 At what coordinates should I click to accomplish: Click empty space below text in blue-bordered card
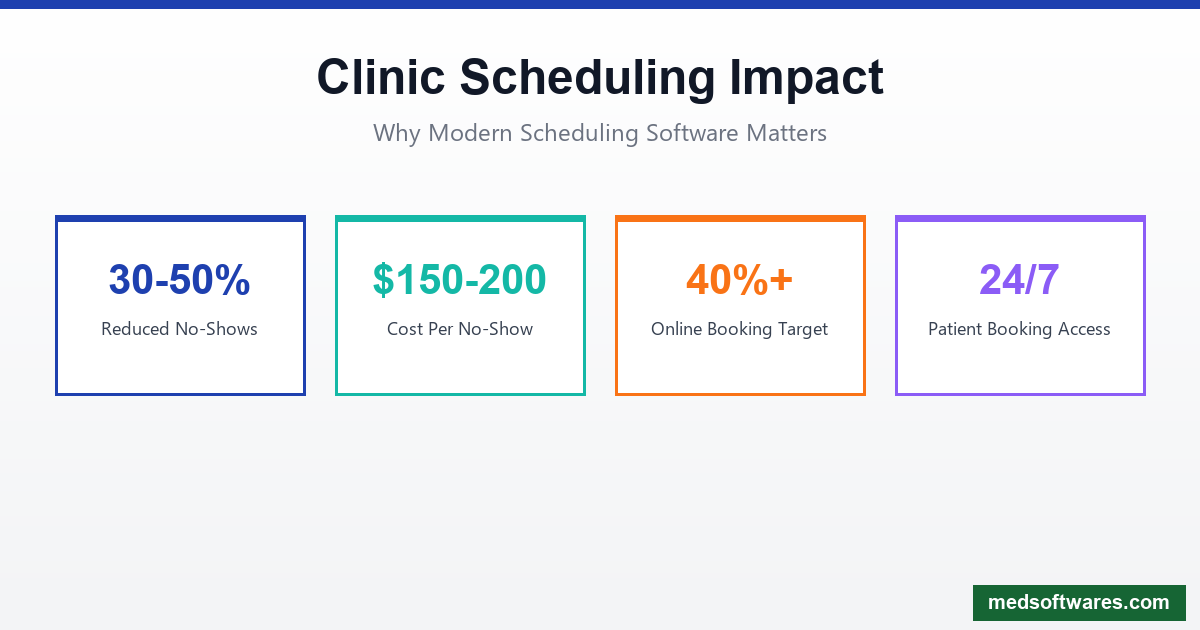(180, 368)
